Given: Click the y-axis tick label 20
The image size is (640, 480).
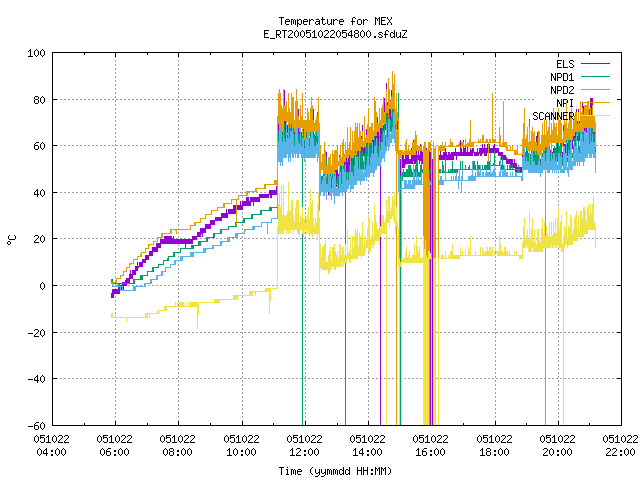Looking at the screenshot, I should 39,239.
